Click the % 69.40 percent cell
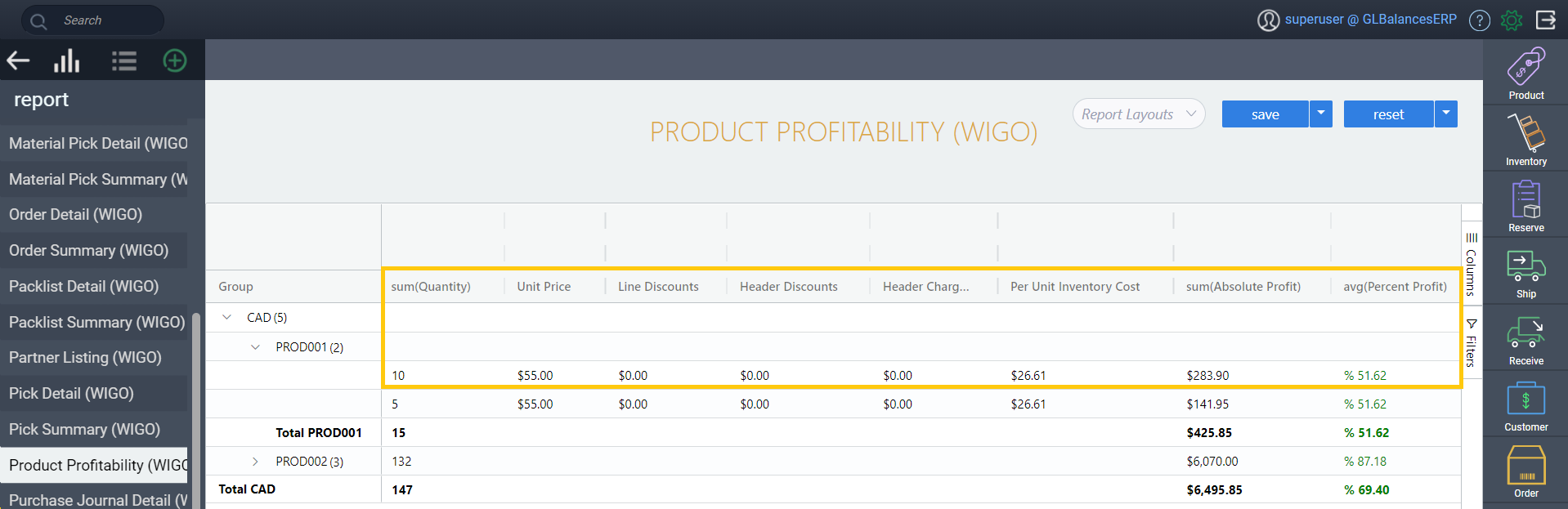 click(x=1367, y=490)
